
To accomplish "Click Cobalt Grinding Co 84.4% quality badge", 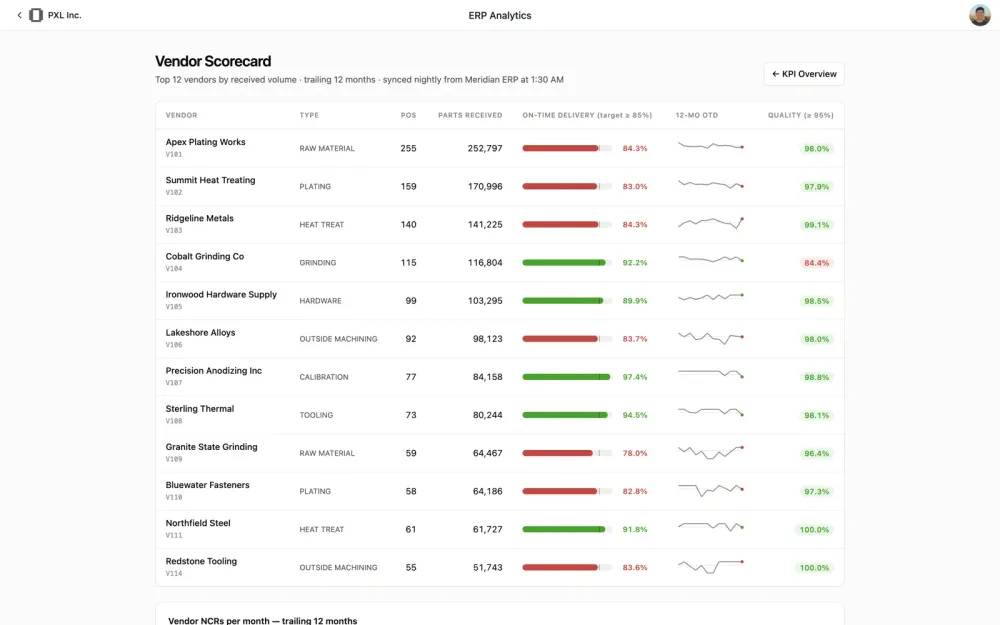I will click(816, 263).
